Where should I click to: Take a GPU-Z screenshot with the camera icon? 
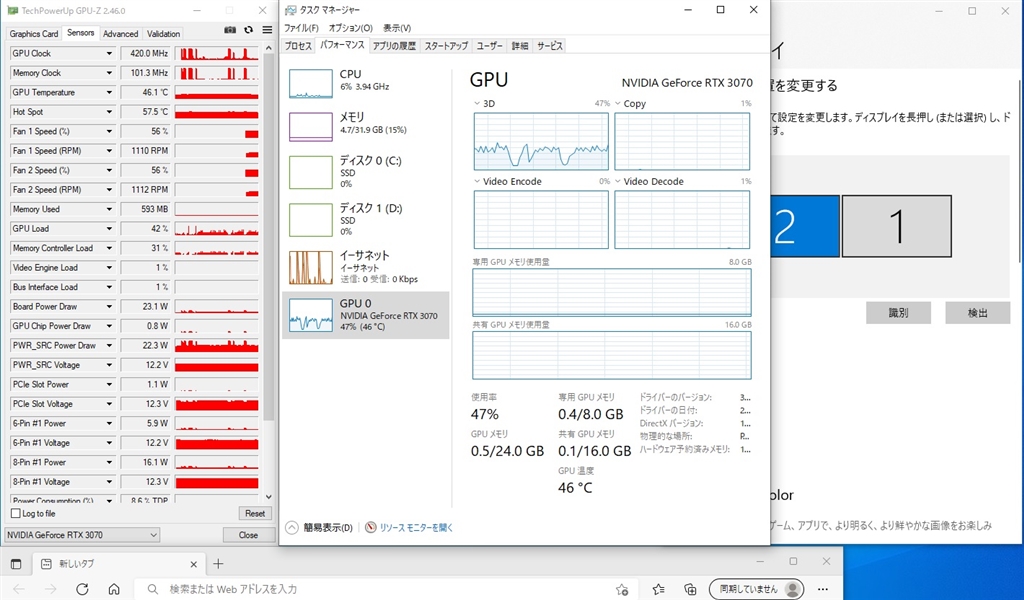point(230,30)
